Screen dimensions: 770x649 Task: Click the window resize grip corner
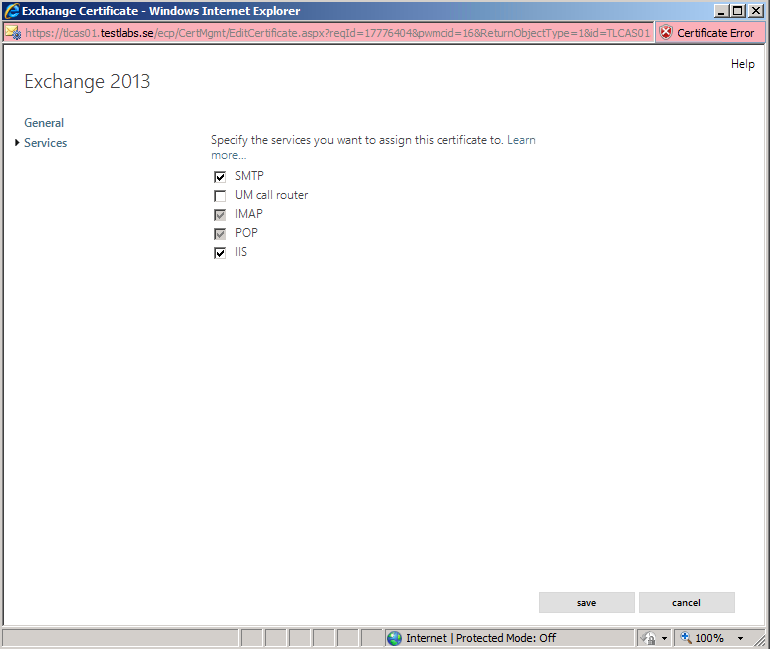tap(760, 640)
